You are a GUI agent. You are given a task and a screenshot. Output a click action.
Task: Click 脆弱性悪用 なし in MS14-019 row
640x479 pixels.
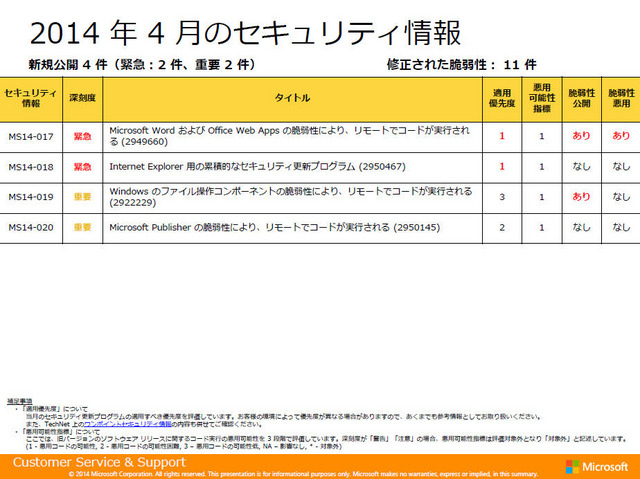click(621, 197)
